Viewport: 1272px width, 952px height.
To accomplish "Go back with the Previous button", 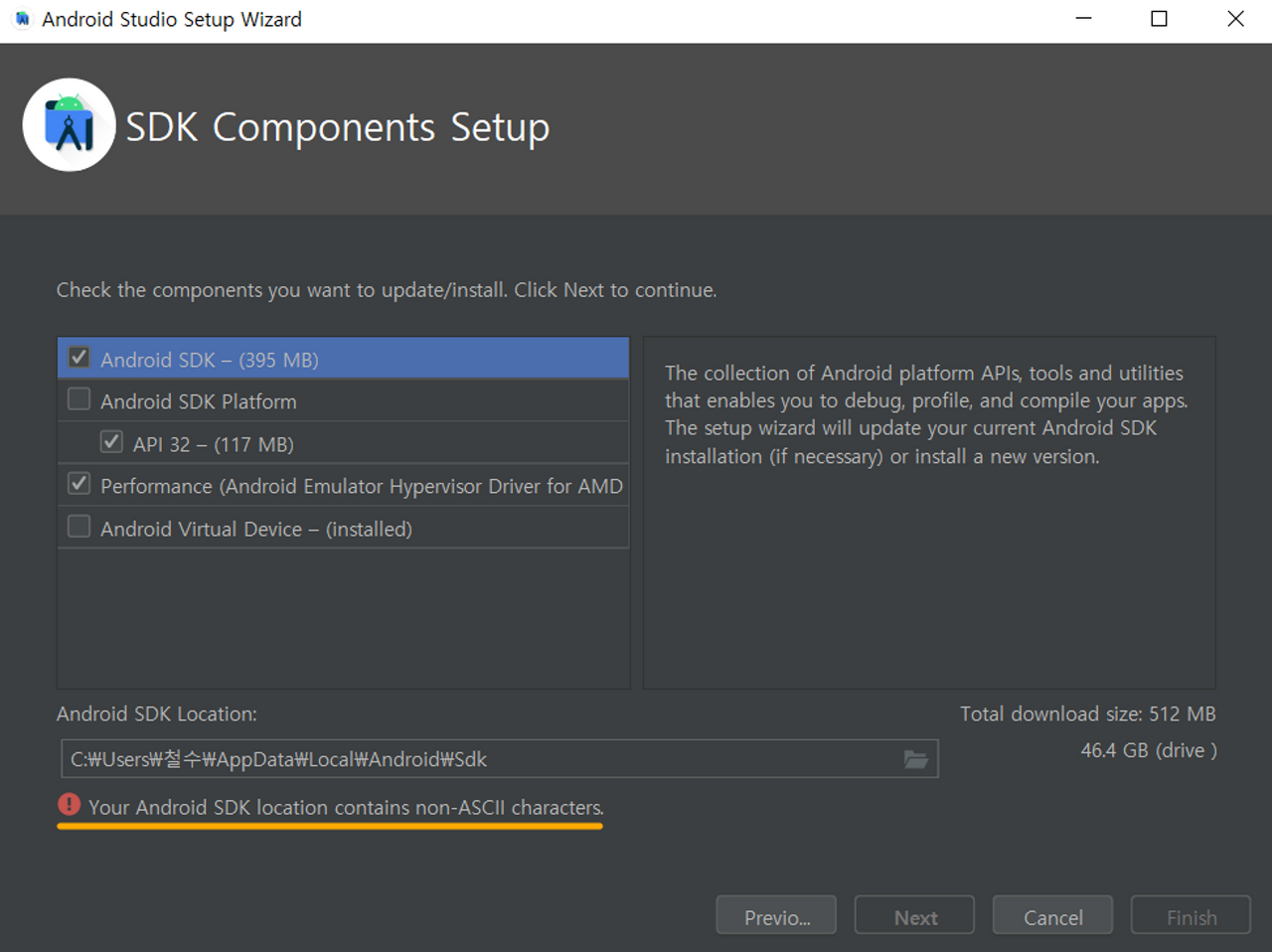I will (776, 916).
